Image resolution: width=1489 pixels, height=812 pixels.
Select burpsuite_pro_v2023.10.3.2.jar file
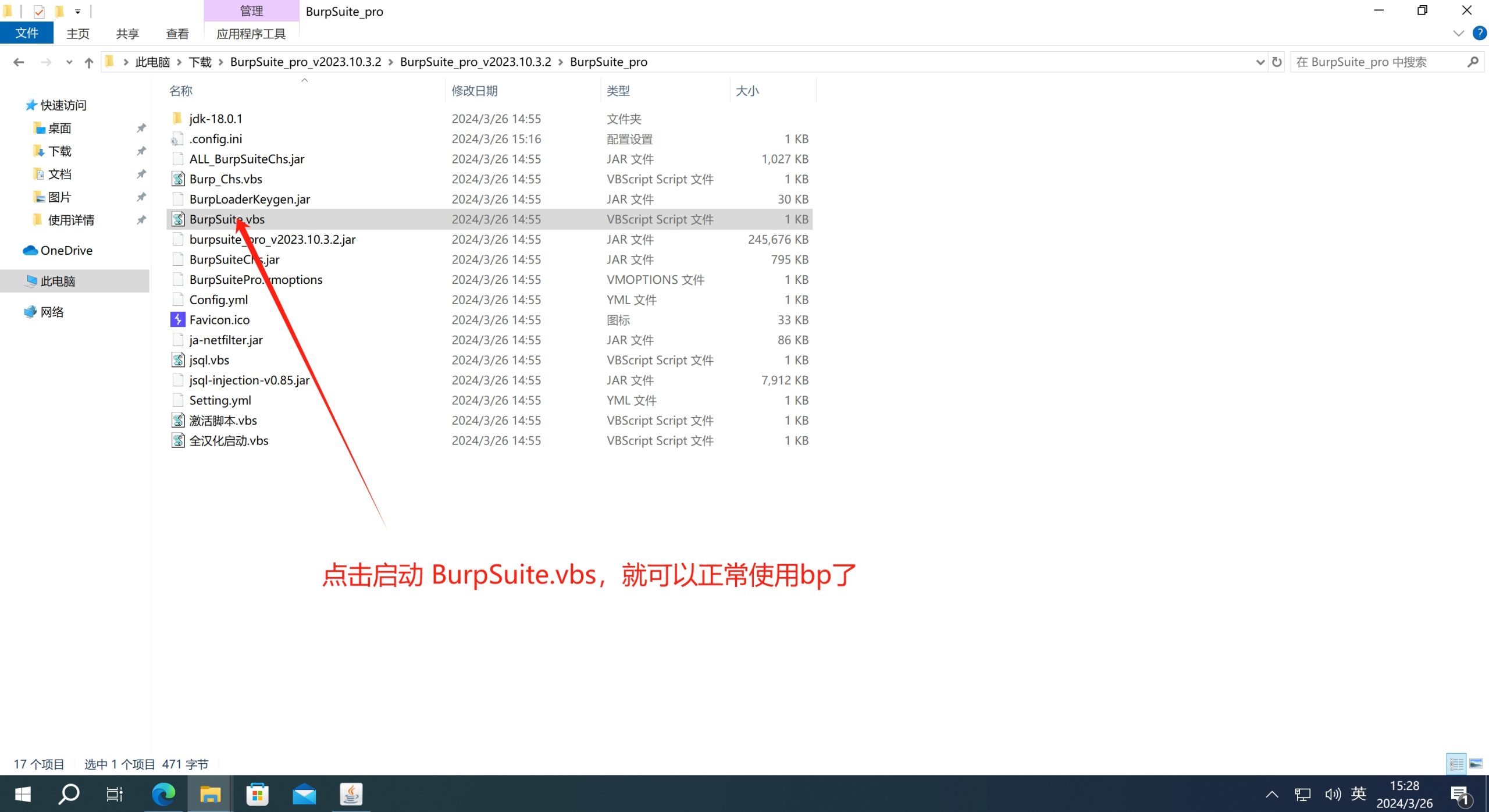tap(272, 240)
